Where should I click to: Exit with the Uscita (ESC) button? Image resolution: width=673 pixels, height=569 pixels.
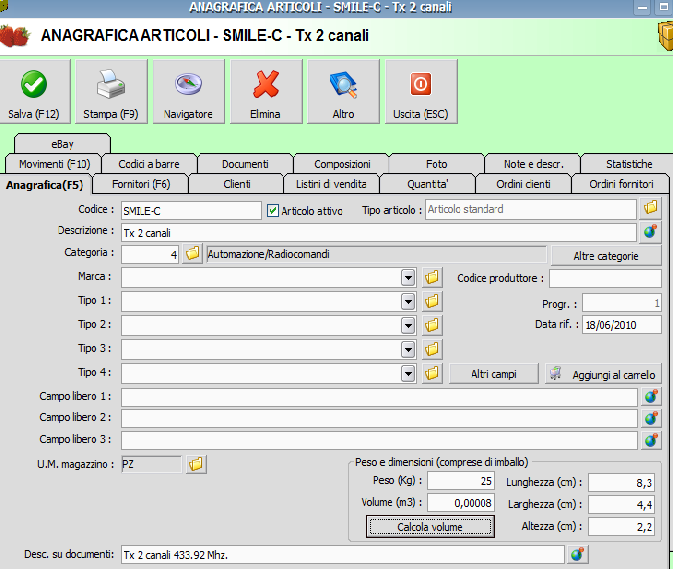click(421, 91)
